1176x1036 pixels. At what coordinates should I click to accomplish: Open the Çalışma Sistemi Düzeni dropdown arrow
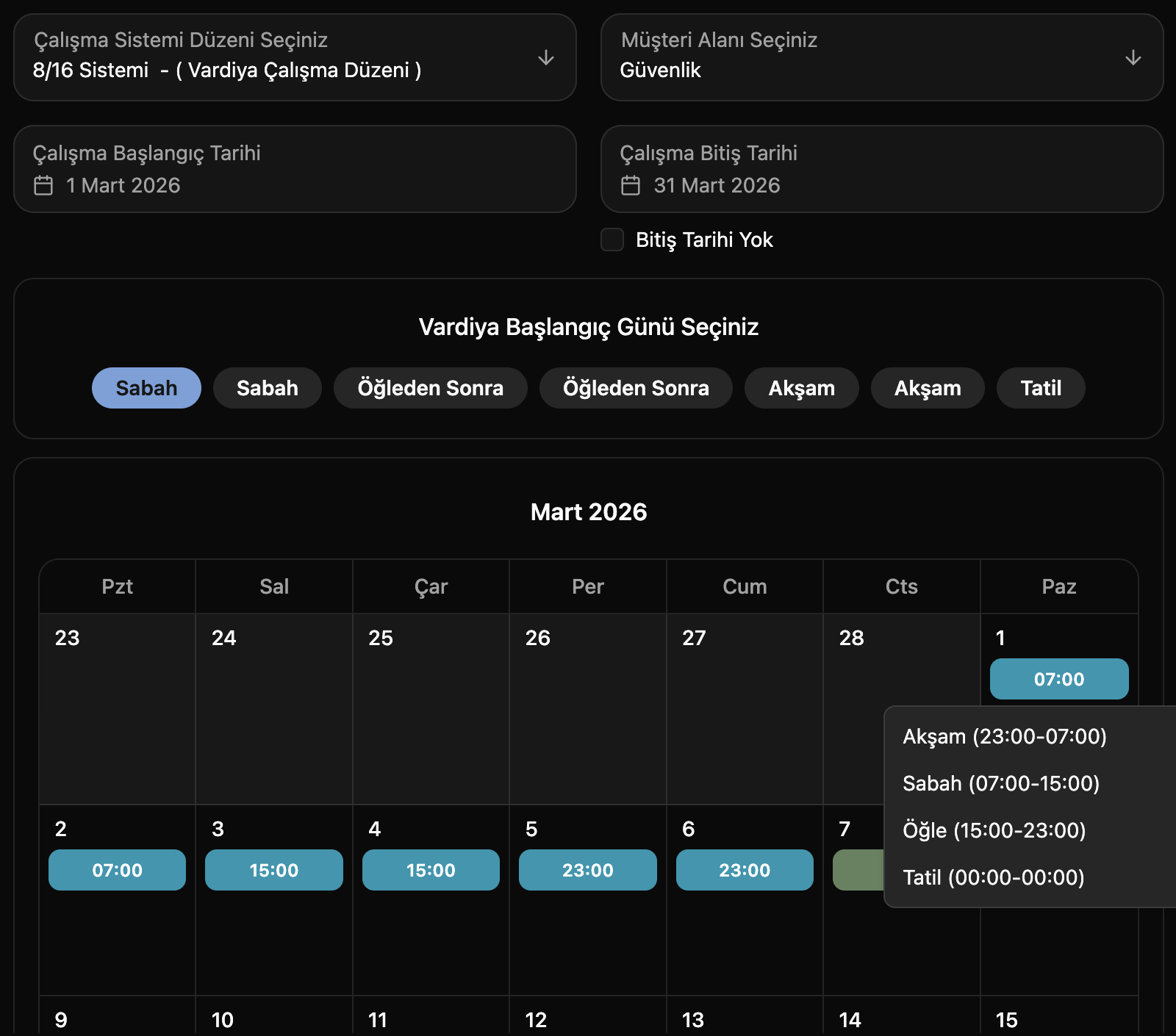pyautogui.click(x=545, y=57)
